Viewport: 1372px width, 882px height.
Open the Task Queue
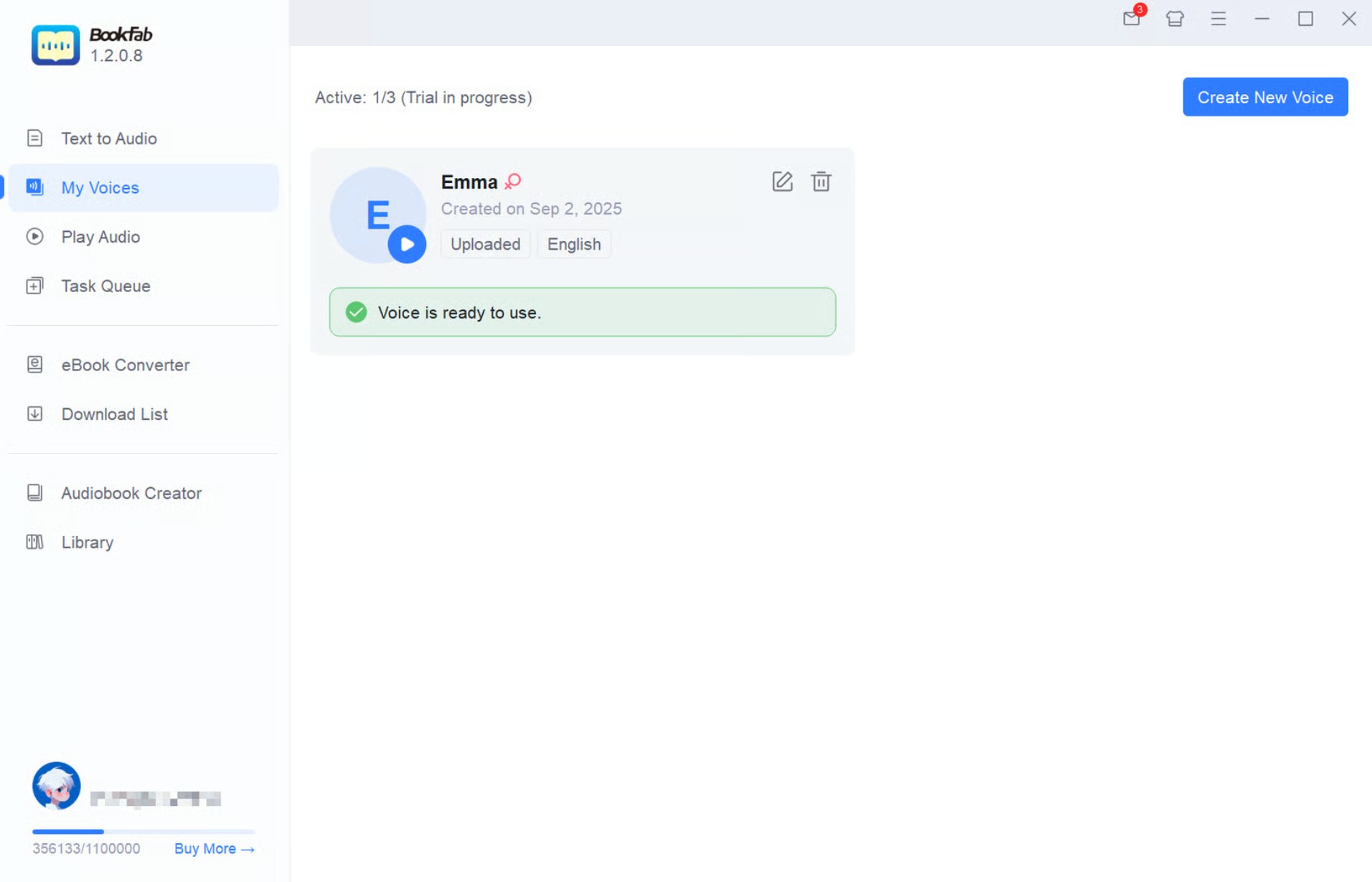click(x=105, y=286)
